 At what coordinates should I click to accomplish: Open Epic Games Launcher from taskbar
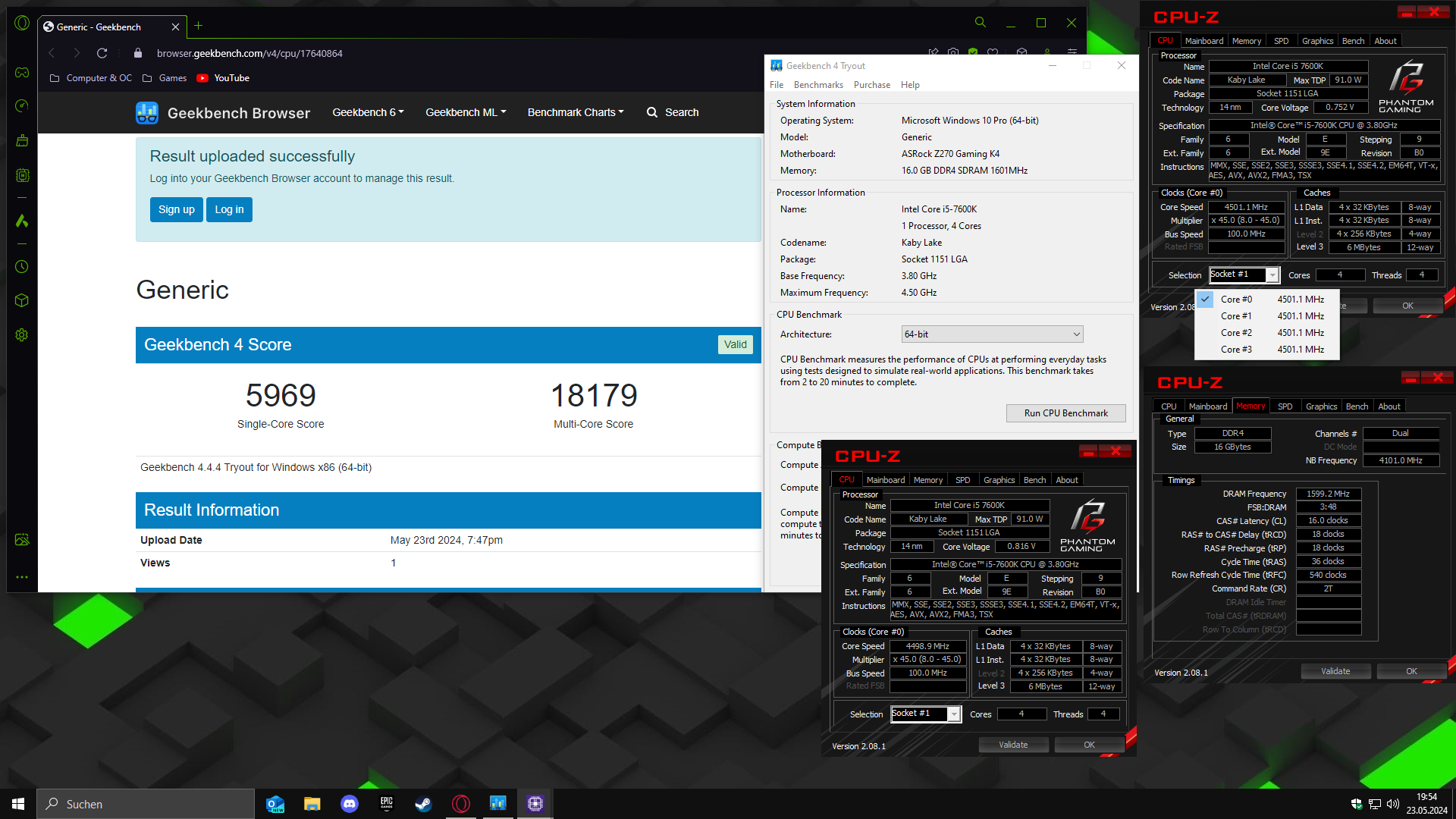coord(387,804)
